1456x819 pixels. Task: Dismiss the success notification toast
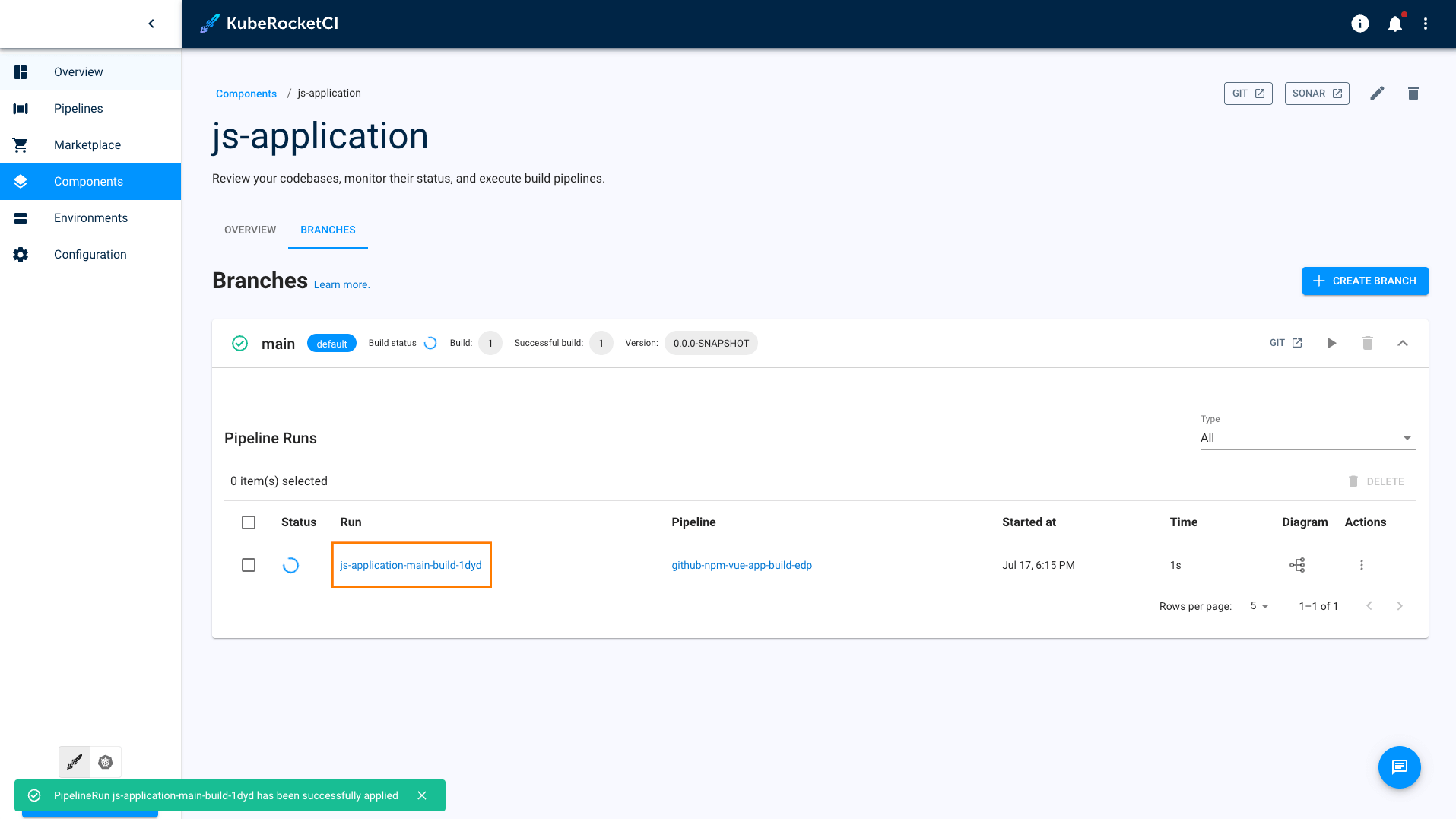click(x=422, y=795)
